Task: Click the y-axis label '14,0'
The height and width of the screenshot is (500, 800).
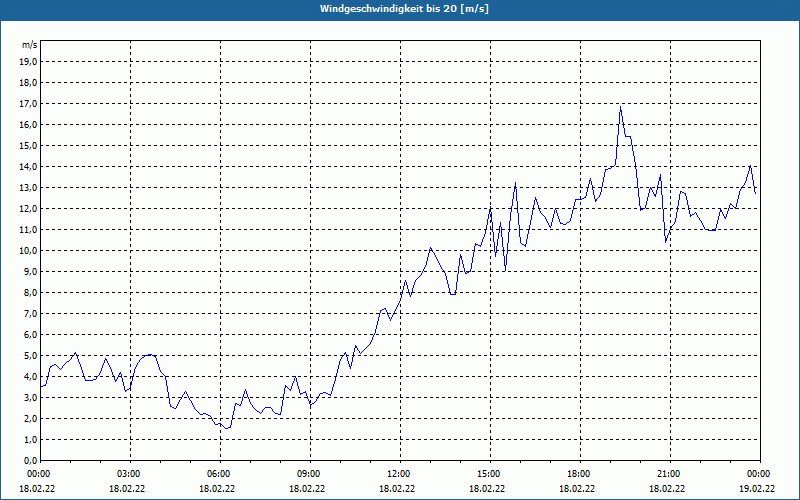Action: pos(28,167)
